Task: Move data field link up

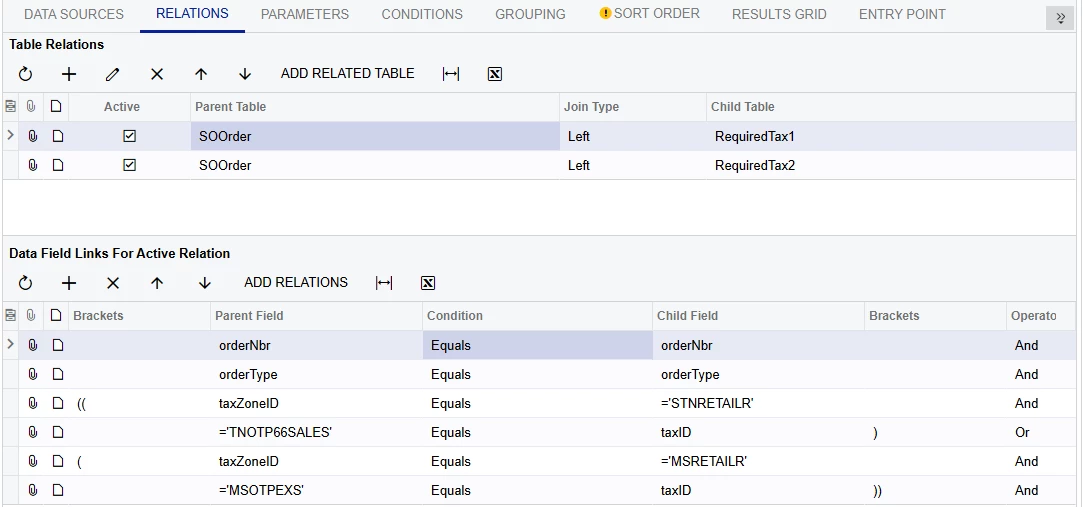Action: (157, 283)
